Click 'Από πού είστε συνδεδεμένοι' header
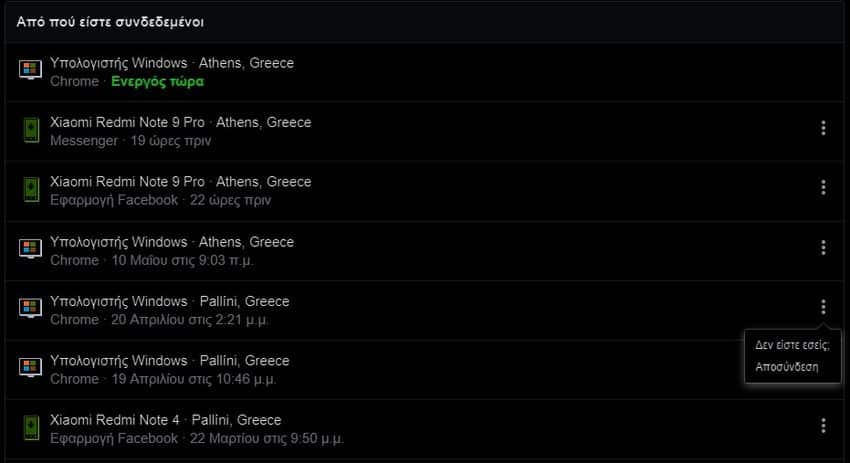The height and width of the screenshot is (463, 850). pos(110,21)
